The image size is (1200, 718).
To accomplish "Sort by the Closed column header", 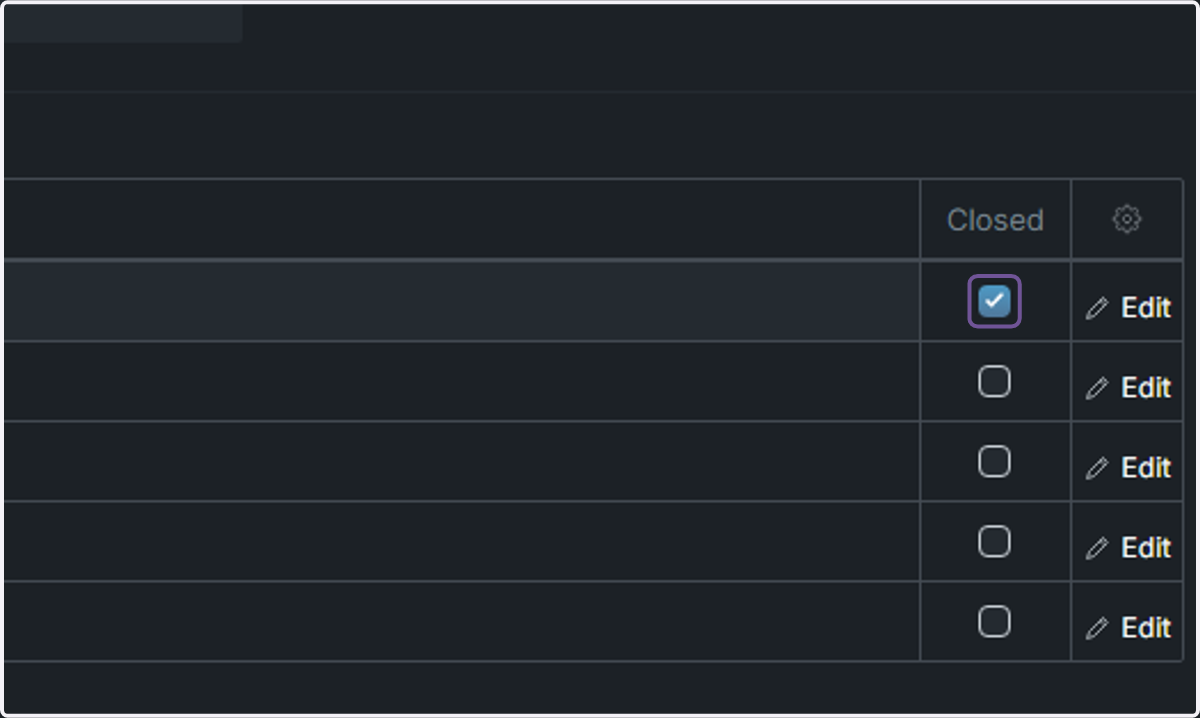I will [x=995, y=220].
